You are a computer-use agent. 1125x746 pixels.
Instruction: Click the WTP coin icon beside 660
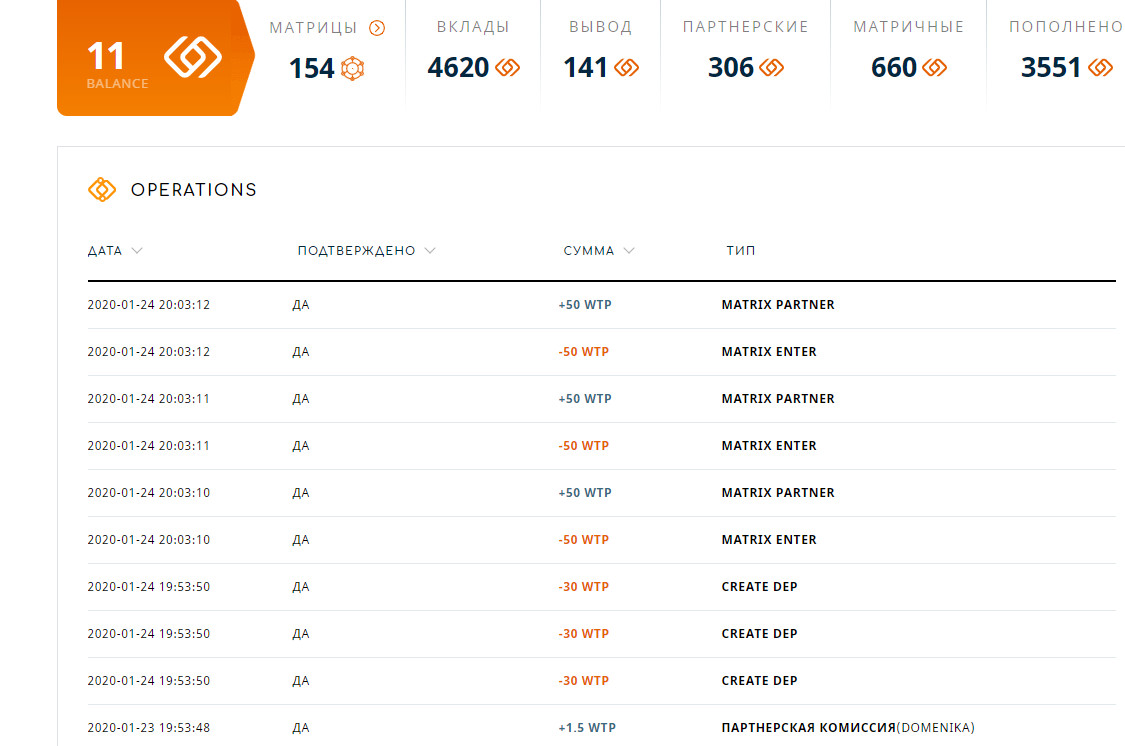[934, 68]
